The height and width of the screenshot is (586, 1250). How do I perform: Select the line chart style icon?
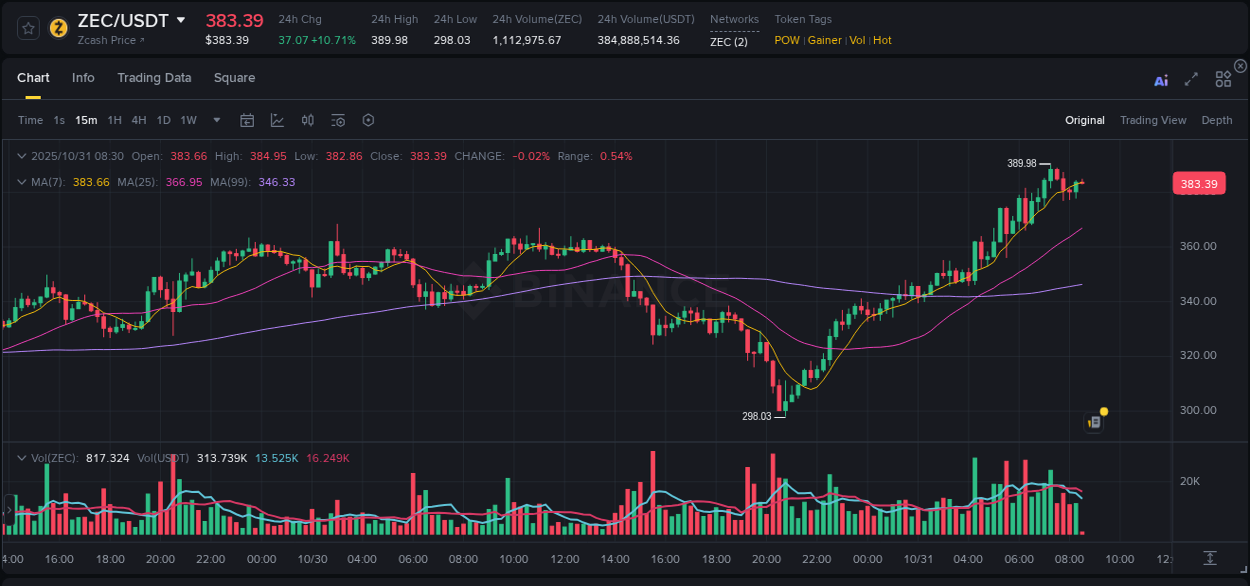pos(277,120)
